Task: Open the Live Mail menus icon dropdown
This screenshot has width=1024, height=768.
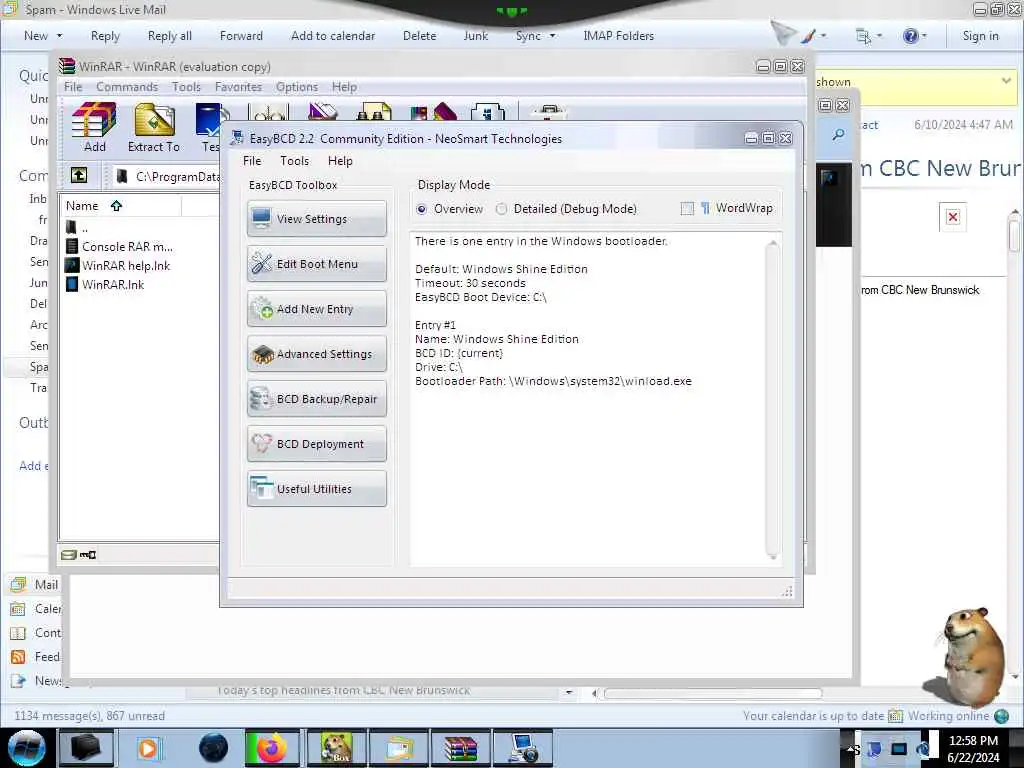Action: (x=869, y=36)
